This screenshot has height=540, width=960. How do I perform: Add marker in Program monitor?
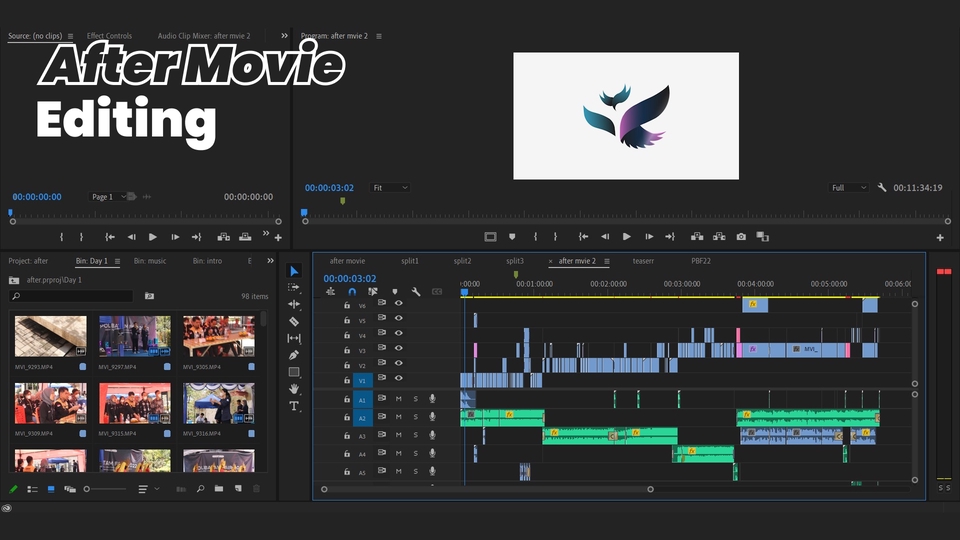click(512, 237)
